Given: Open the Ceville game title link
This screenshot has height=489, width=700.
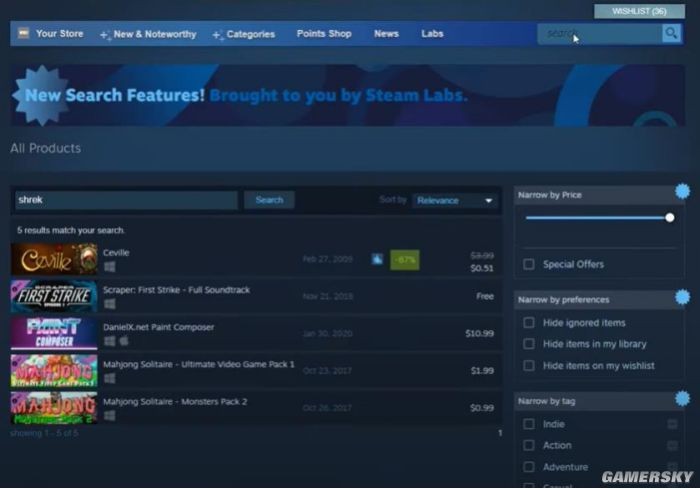Looking at the screenshot, I should point(116,253).
